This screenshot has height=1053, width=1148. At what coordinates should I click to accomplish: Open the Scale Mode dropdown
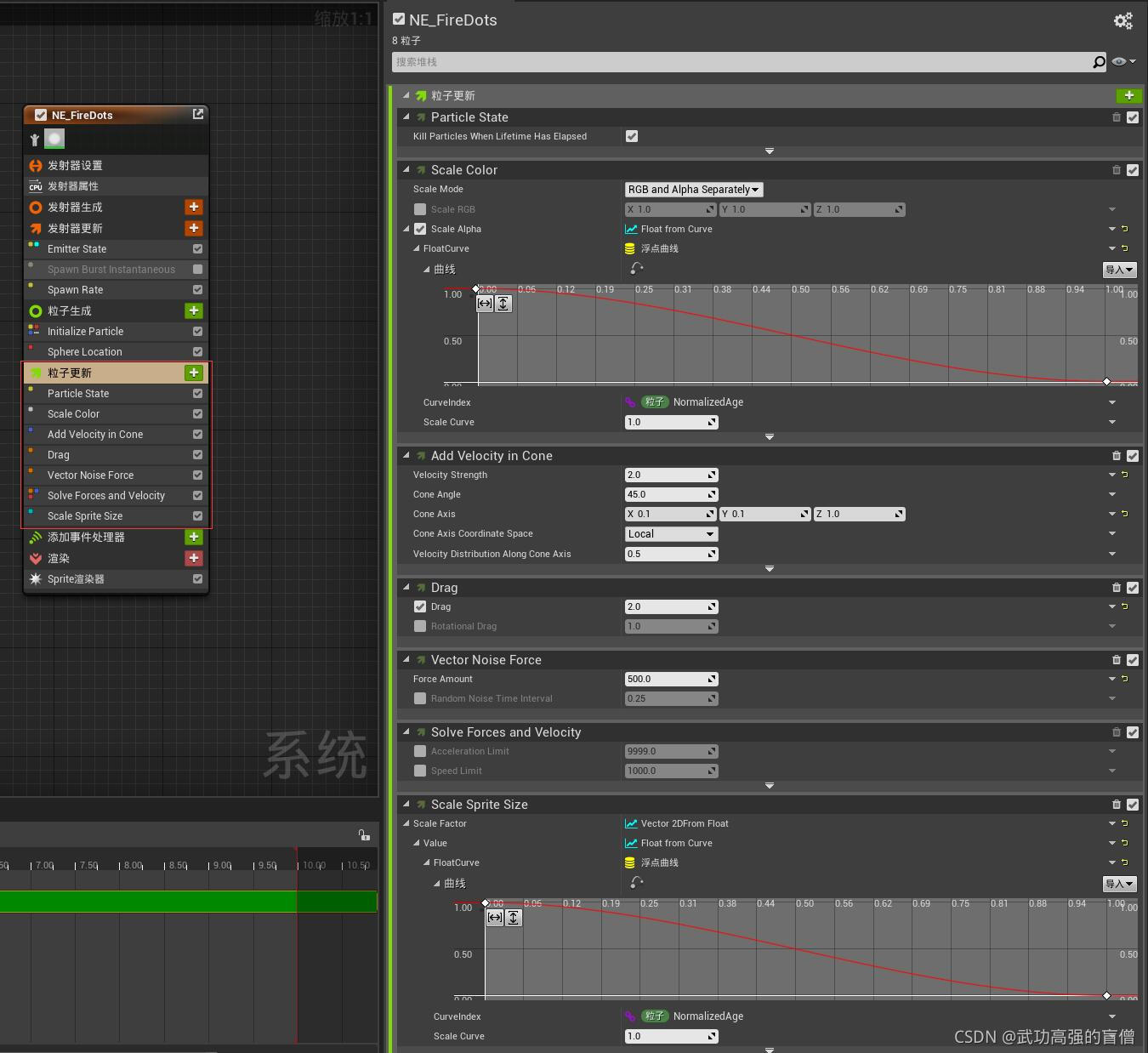pos(694,190)
